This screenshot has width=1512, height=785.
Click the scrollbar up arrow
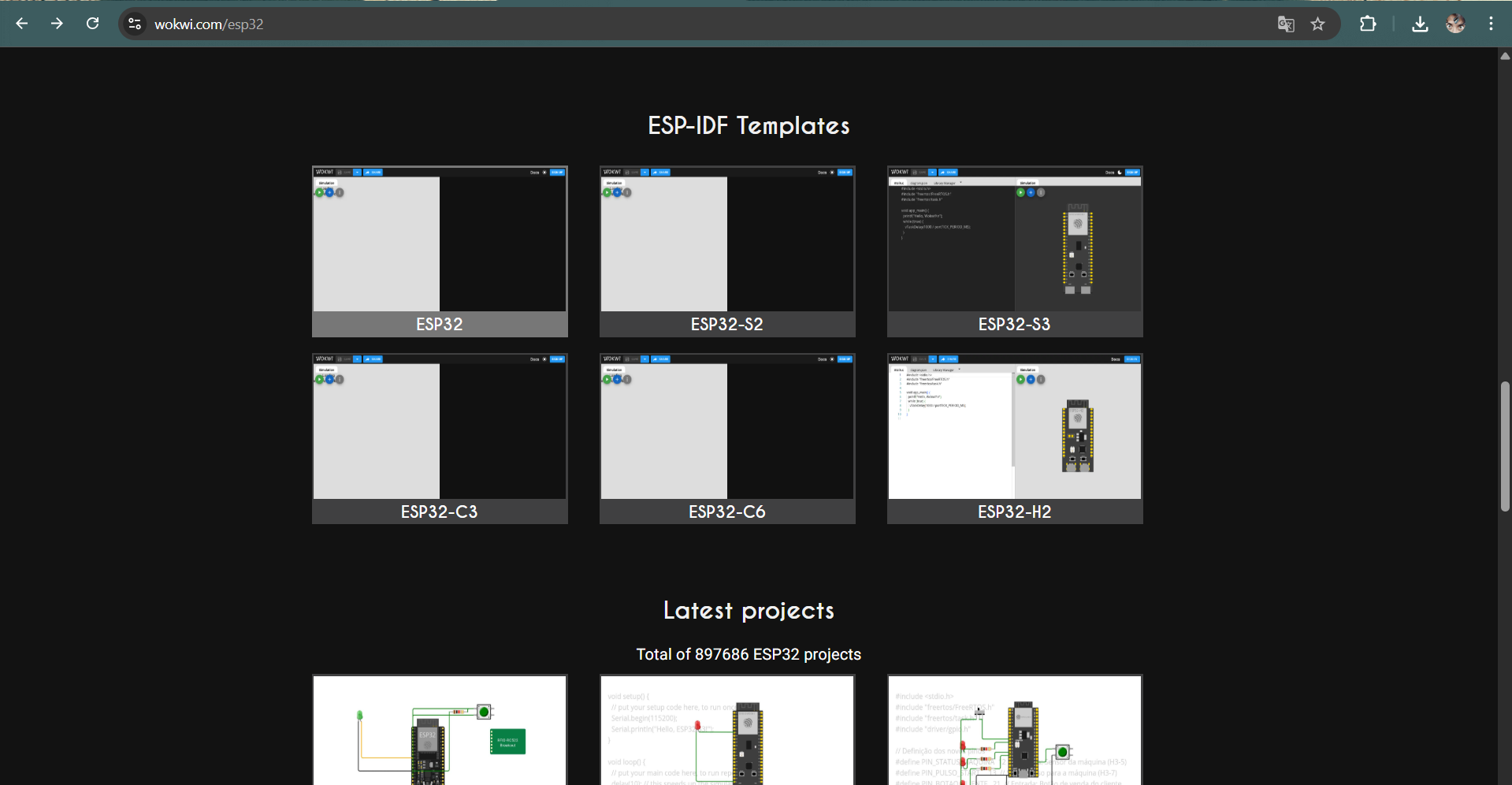1505,56
